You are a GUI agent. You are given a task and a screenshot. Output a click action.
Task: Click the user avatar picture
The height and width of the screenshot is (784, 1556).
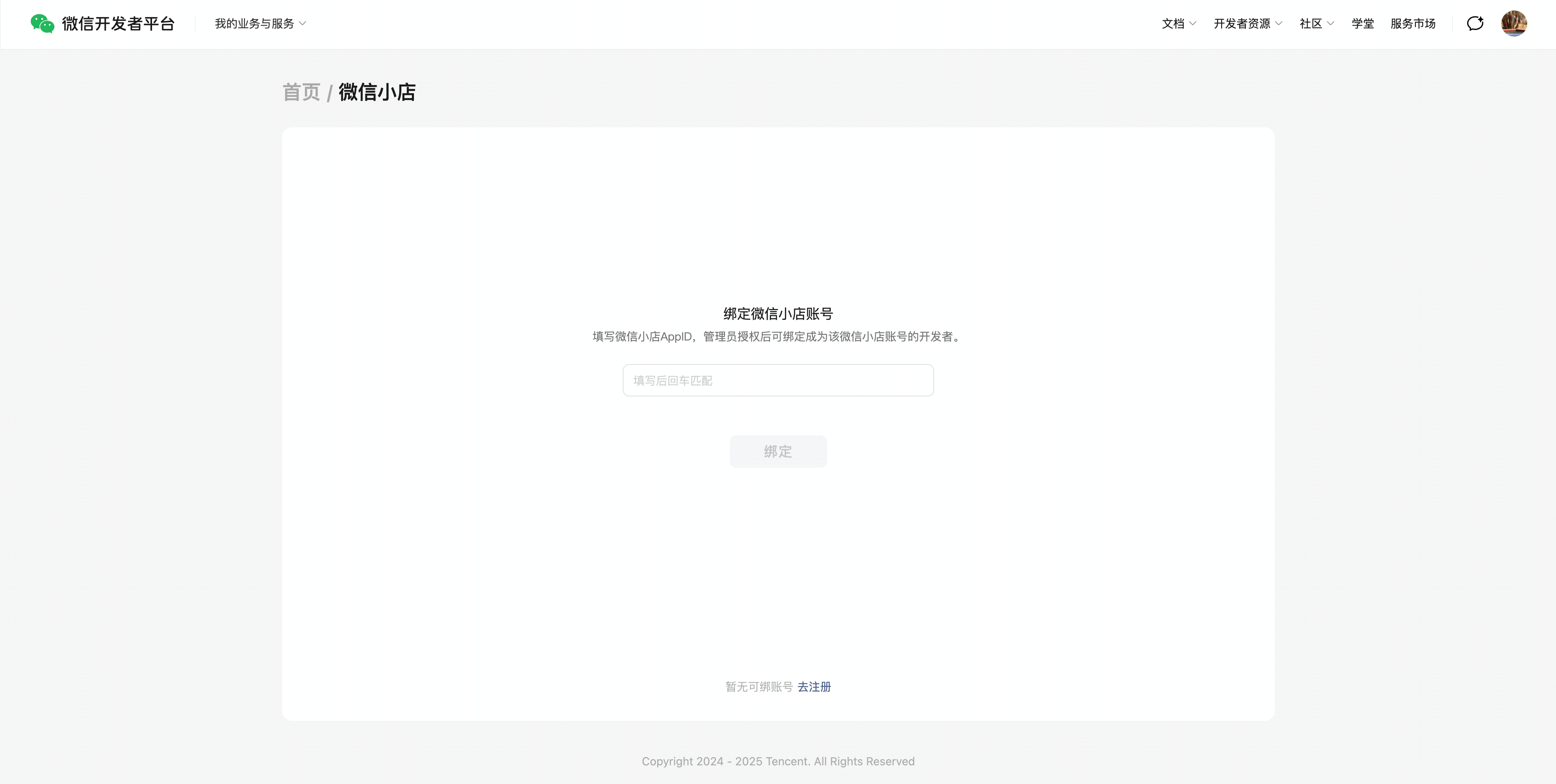(1514, 24)
